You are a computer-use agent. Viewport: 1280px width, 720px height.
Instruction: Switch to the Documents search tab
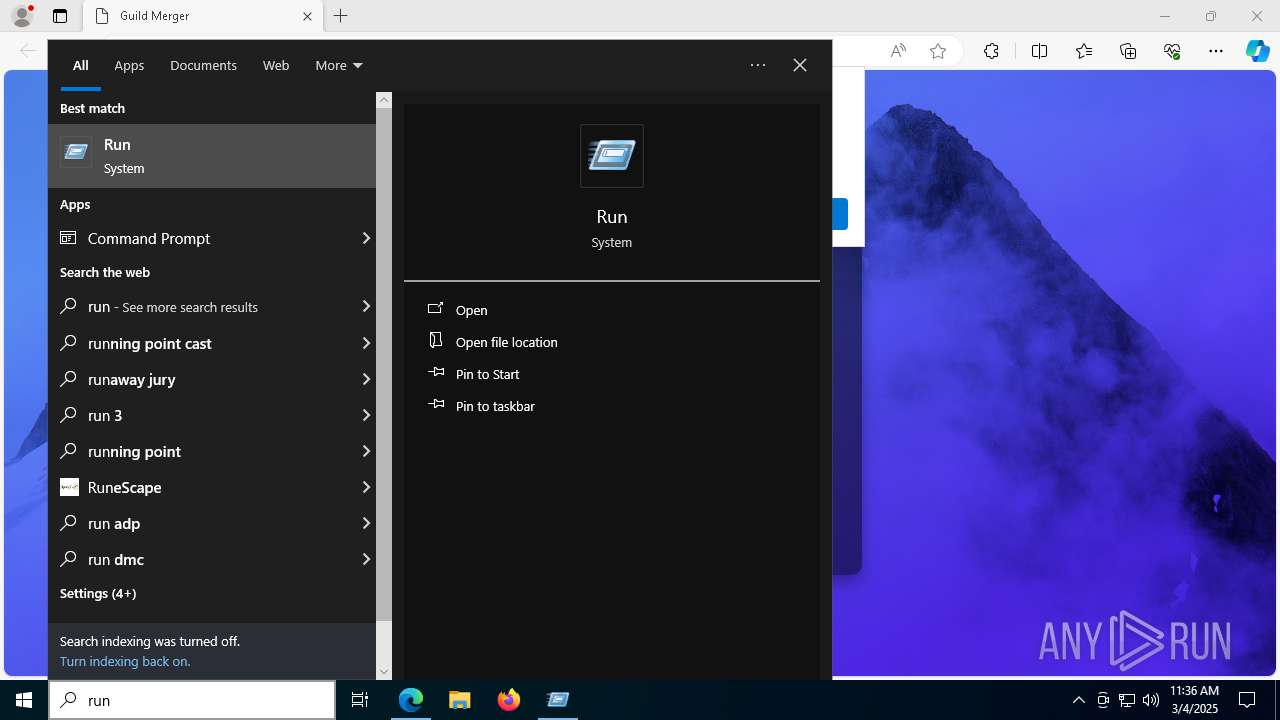coord(203,65)
